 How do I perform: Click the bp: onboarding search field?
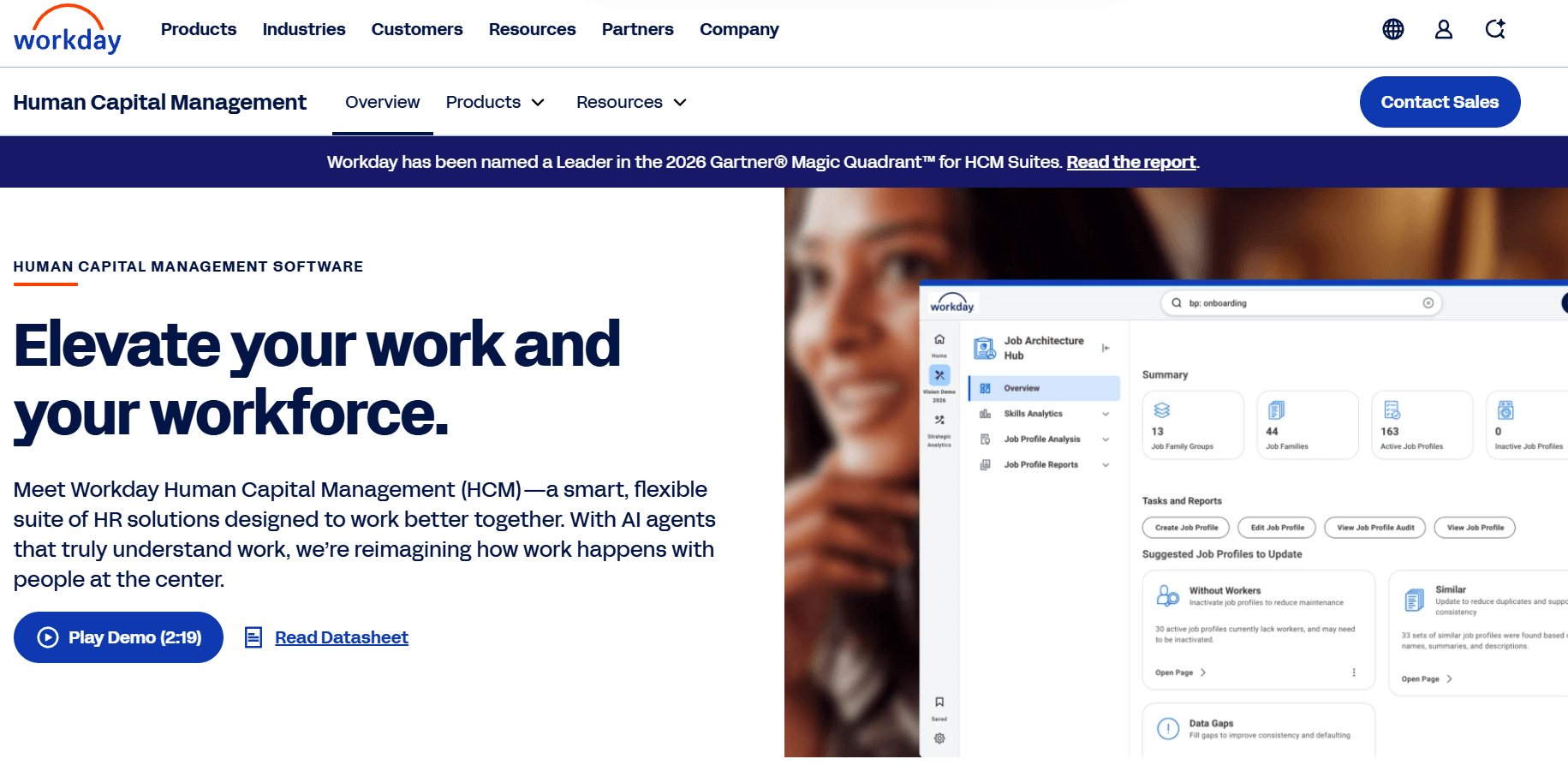coord(1302,303)
